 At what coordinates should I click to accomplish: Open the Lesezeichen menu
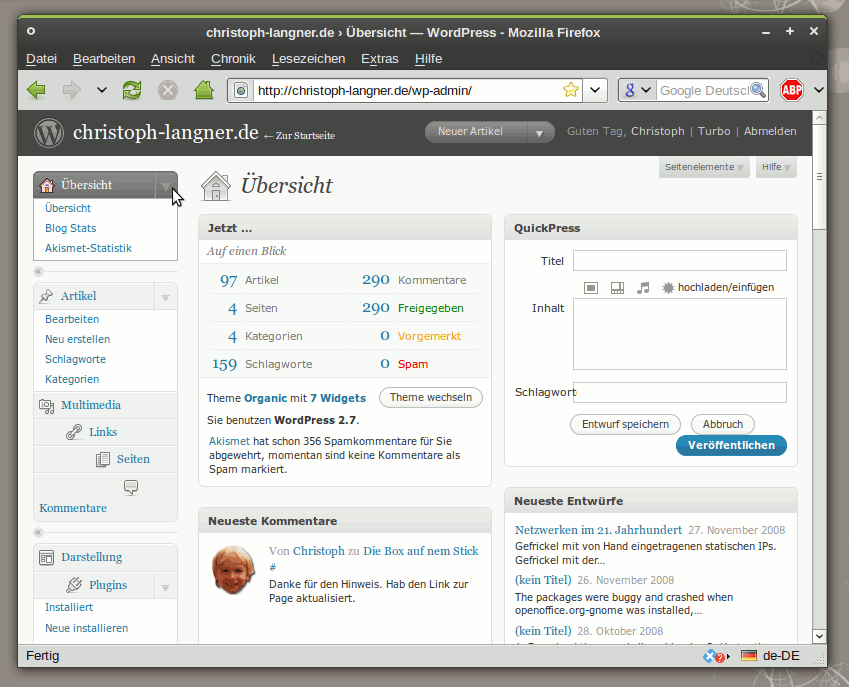tap(308, 58)
